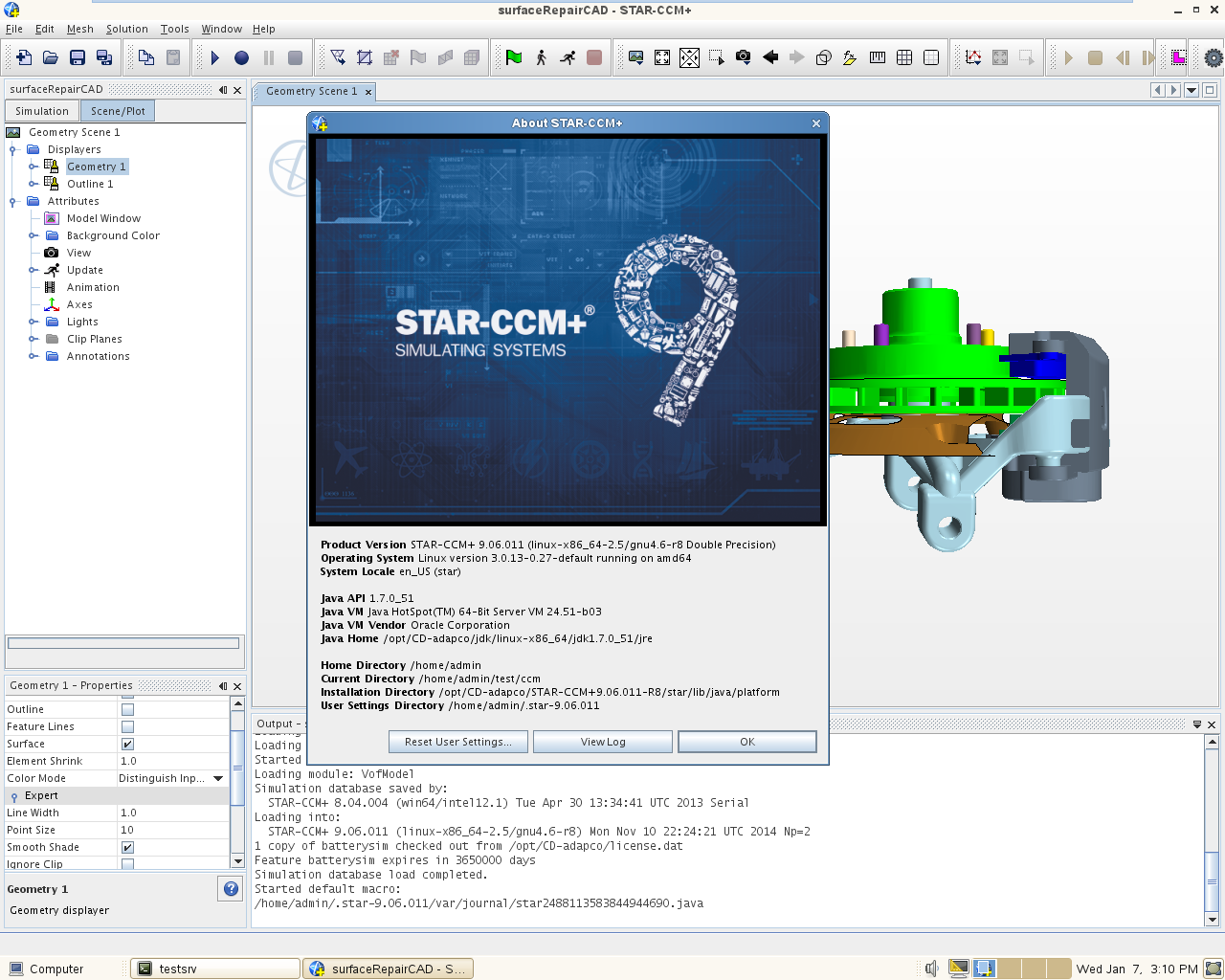Screen dimensions: 1225x980
Task: Click the Save simulation floppy disk icon
Action: 78,57
